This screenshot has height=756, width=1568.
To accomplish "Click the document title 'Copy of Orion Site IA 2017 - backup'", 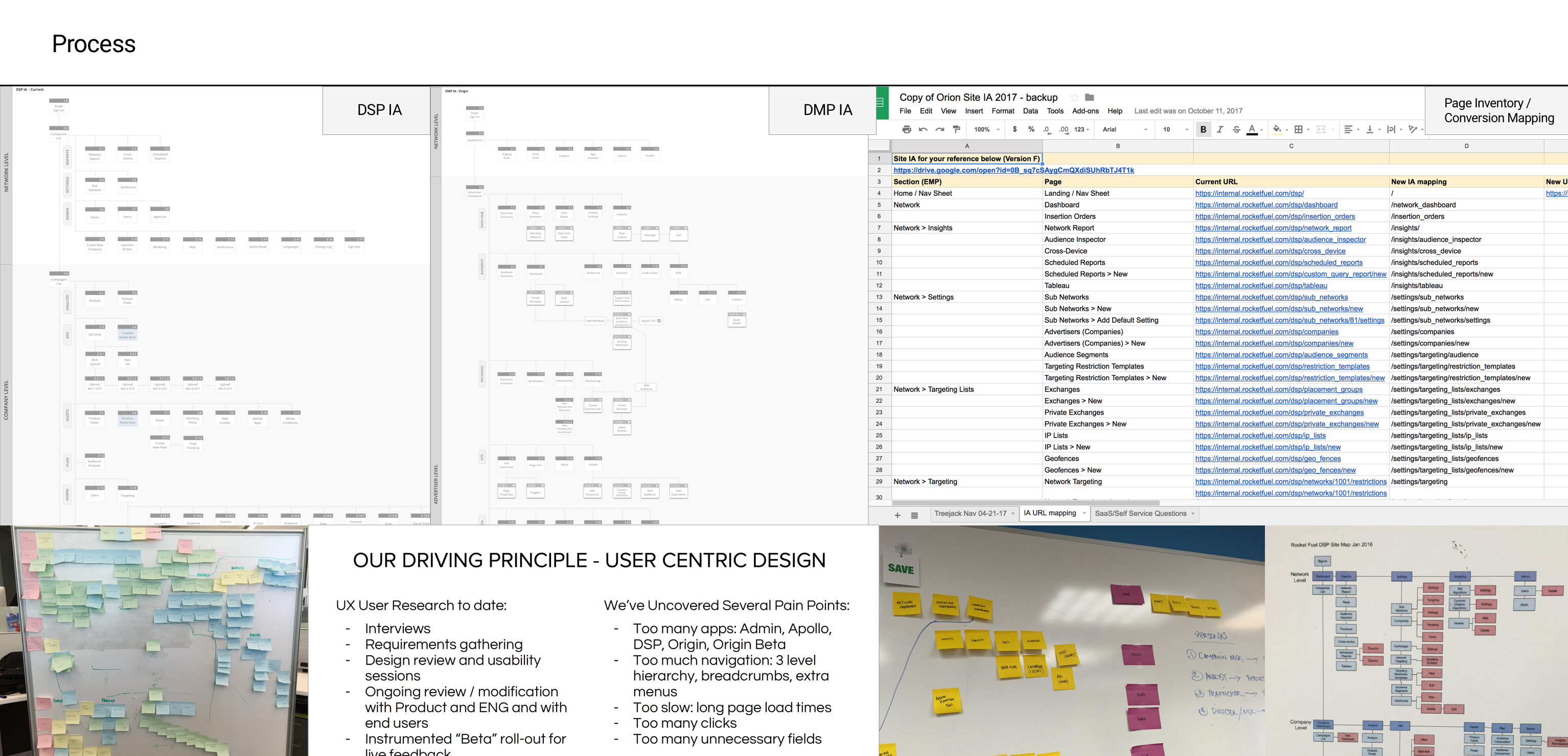I will 978,98.
